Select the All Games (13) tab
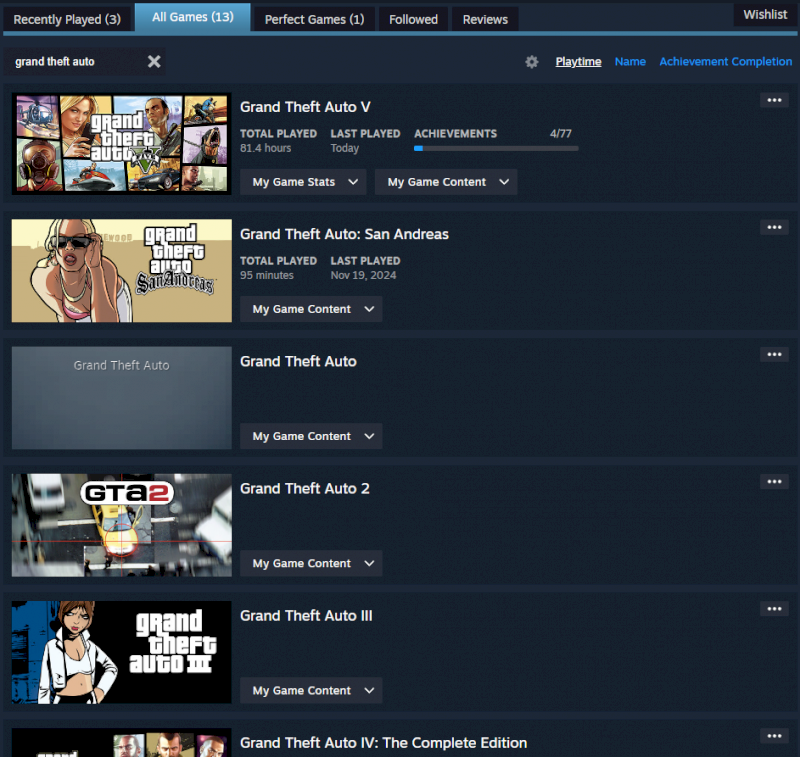800x757 pixels. [x=193, y=17]
